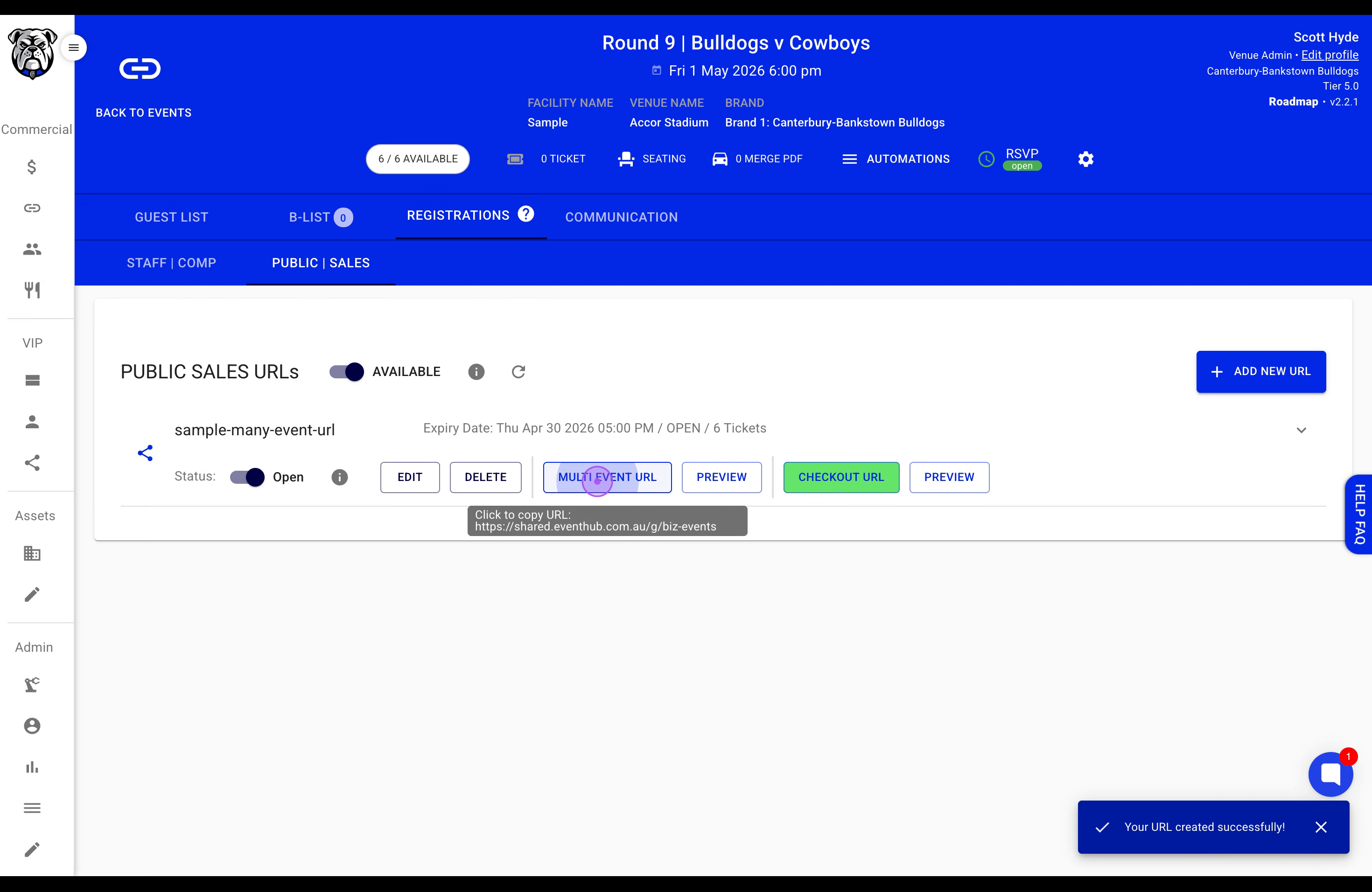Screen dimensions: 1372x892
Task: Click PREVIEW next to CHECKOUT URL
Action: pyautogui.click(x=950, y=477)
